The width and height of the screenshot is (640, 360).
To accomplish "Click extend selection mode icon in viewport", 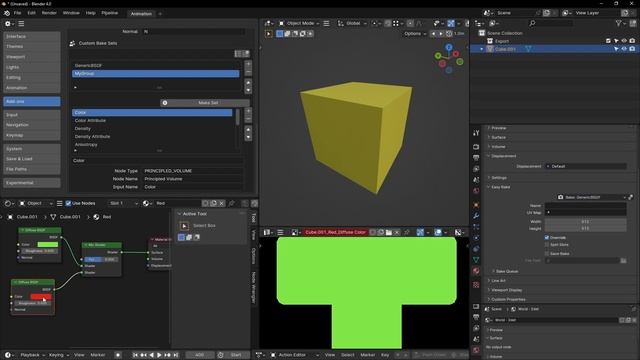I will pos(287,34).
